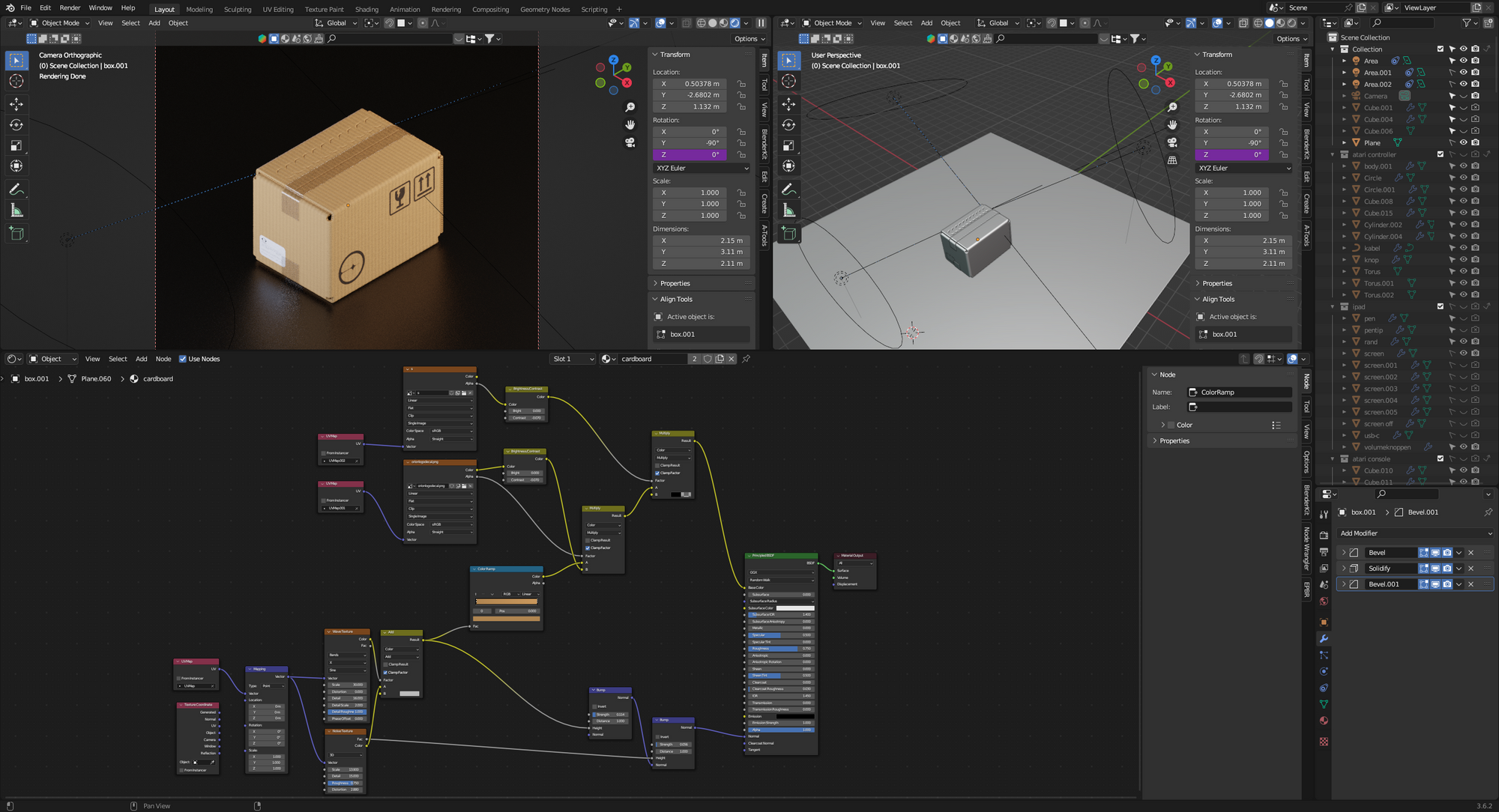The image size is (1499, 812).
Task: Open the Render menu
Action: coord(70,8)
